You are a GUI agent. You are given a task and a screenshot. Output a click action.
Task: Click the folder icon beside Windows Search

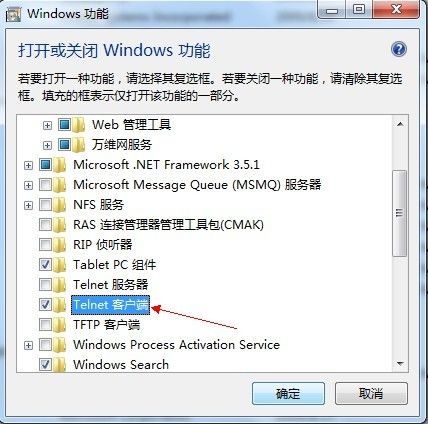pyautogui.click(x=59, y=365)
